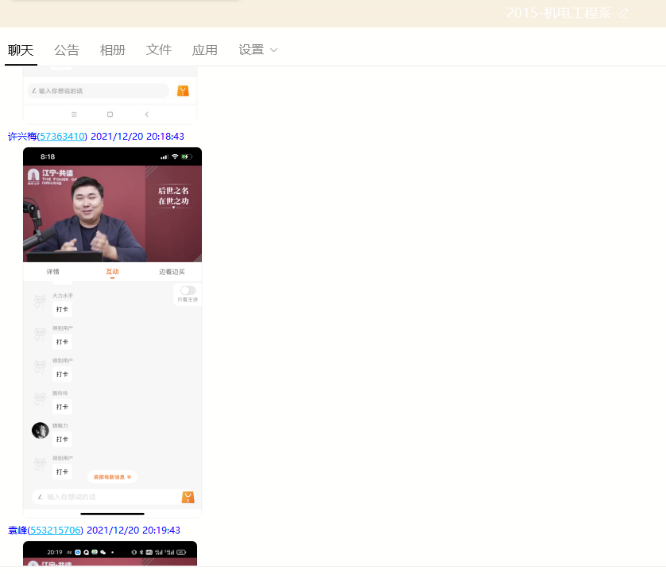
Task: Click the new messages orange pill button
Action: (x=112, y=477)
